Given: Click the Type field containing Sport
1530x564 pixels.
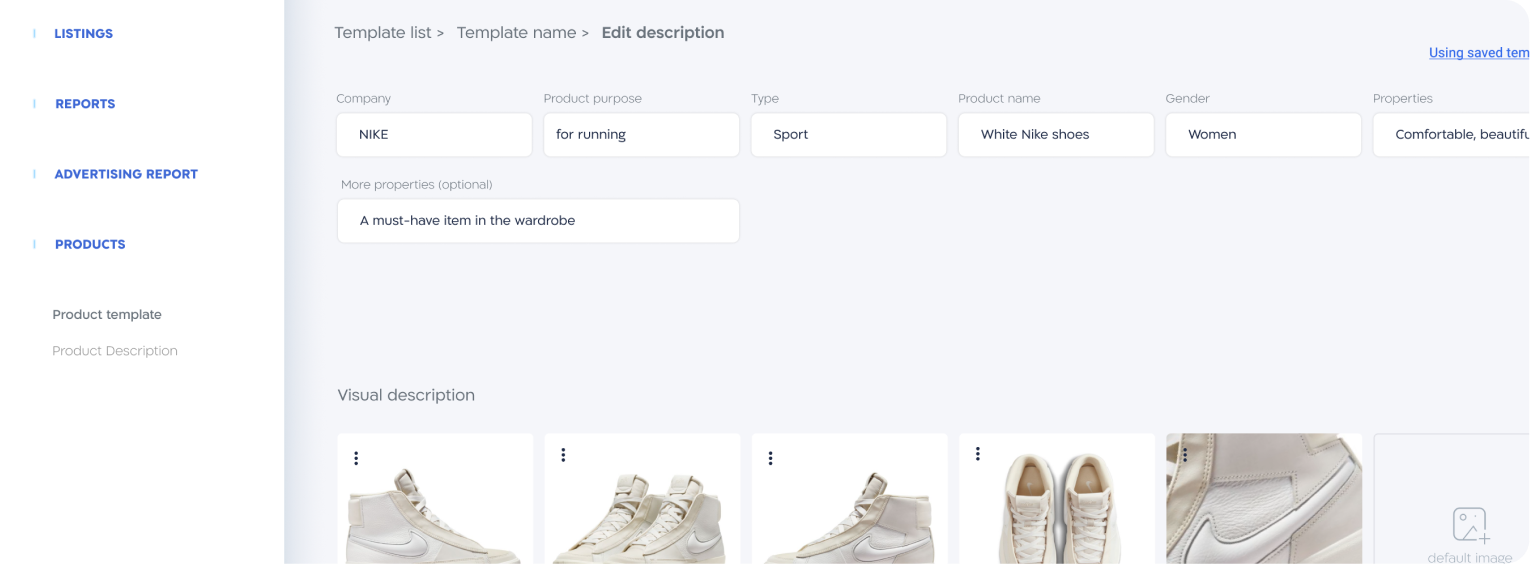Looking at the screenshot, I should pos(849,134).
